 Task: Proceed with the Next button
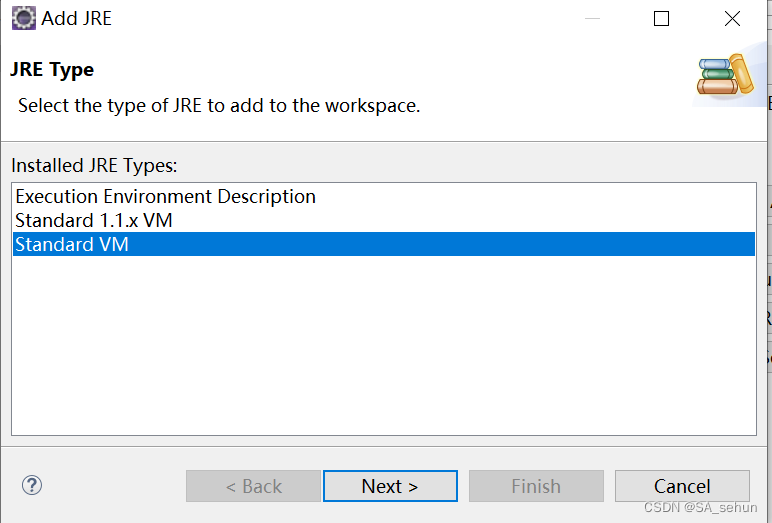pos(390,486)
